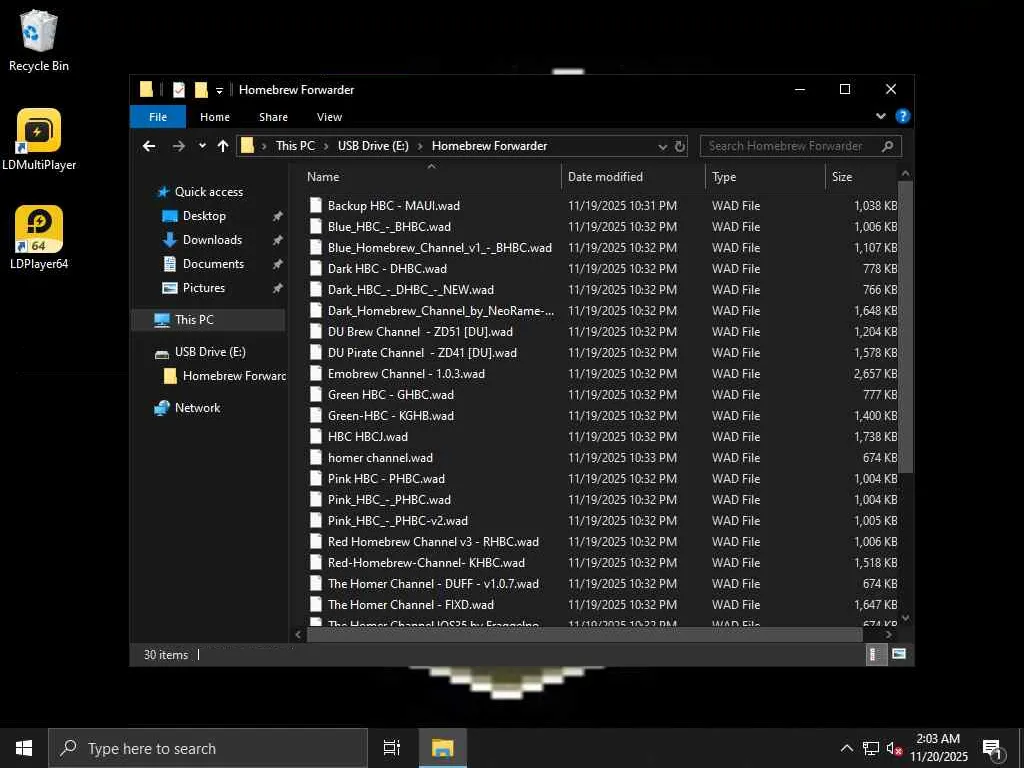Open Documents in the navigation pane
Image resolution: width=1024 pixels, height=768 pixels.
pyautogui.click(x=213, y=264)
